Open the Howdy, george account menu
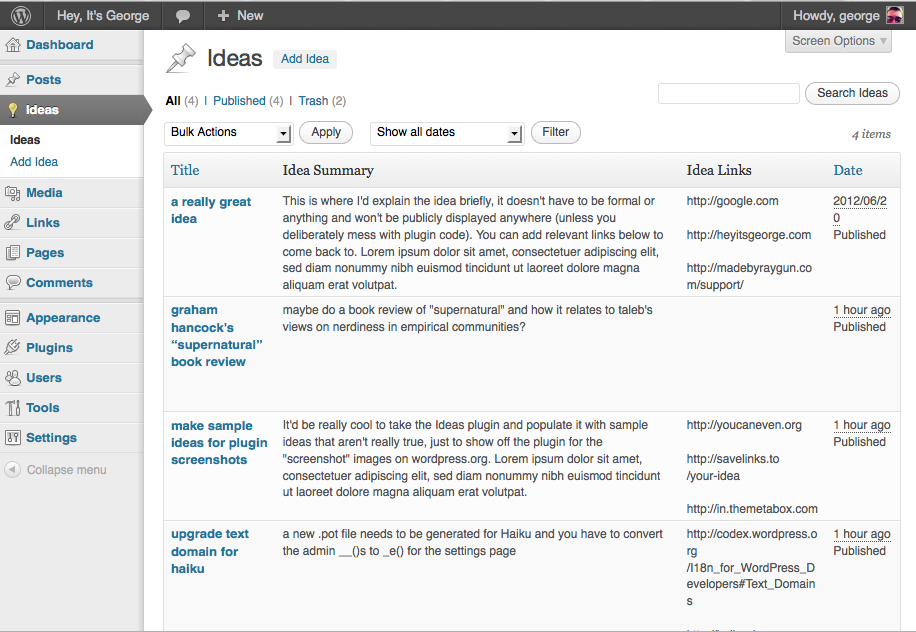Viewport: 916px width, 632px height. coord(848,16)
